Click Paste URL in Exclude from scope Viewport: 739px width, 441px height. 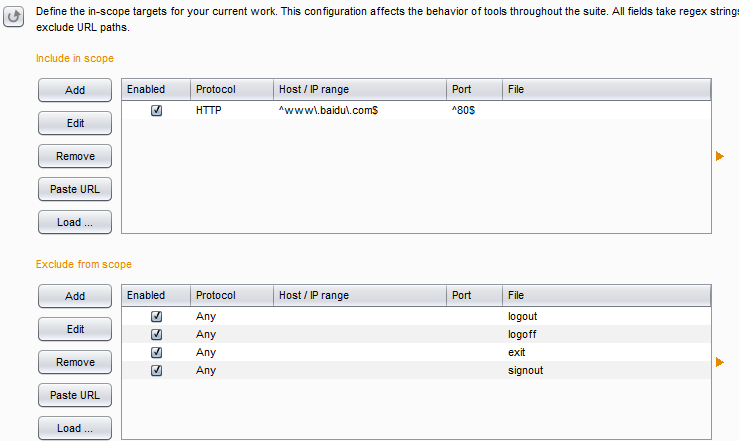pyautogui.click(x=75, y=395)
